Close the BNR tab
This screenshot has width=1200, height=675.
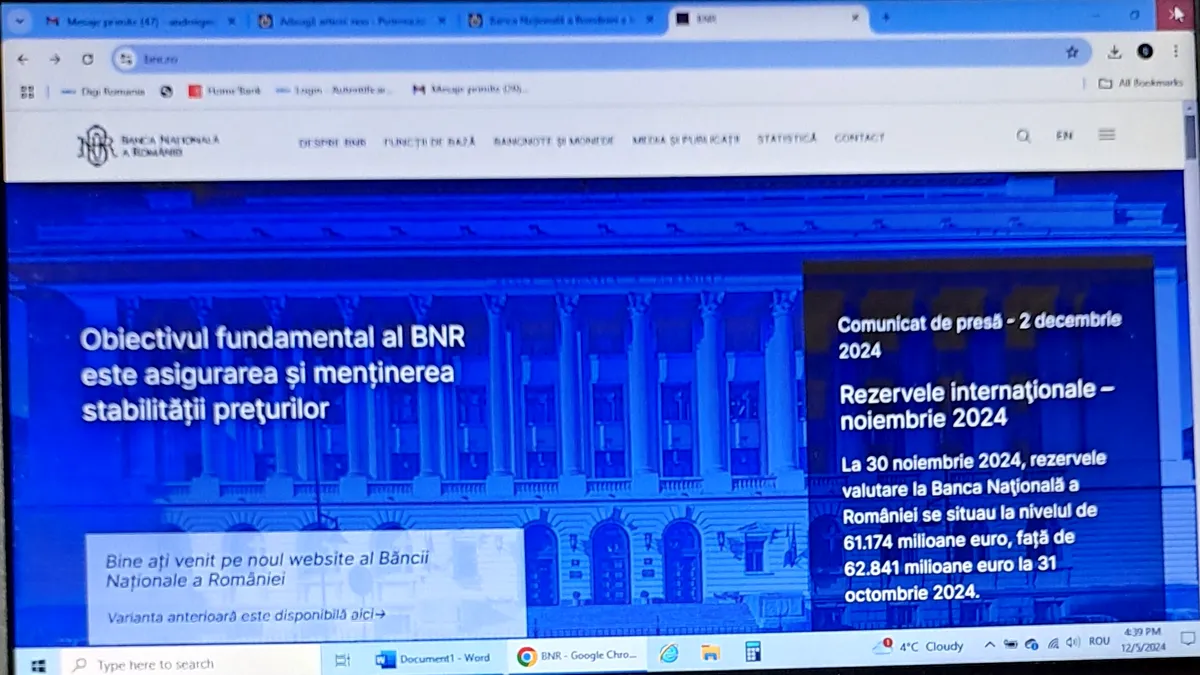(855, 17)
